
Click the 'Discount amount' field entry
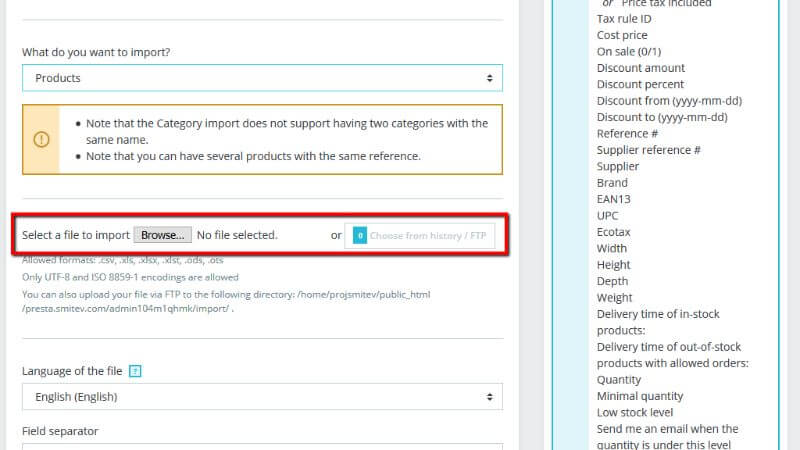point(641,68)
